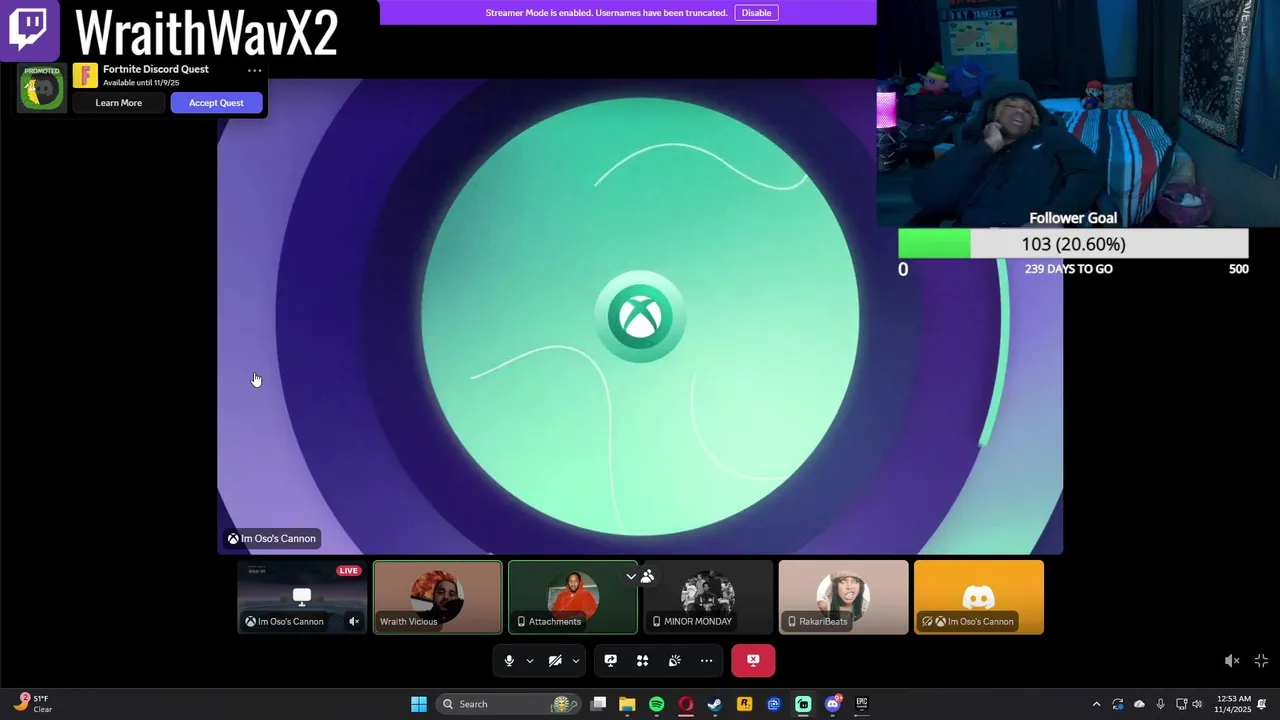Screen dimensions: 1280x720
Task: Disconnect from the call with red button
Action: [753, 660]
